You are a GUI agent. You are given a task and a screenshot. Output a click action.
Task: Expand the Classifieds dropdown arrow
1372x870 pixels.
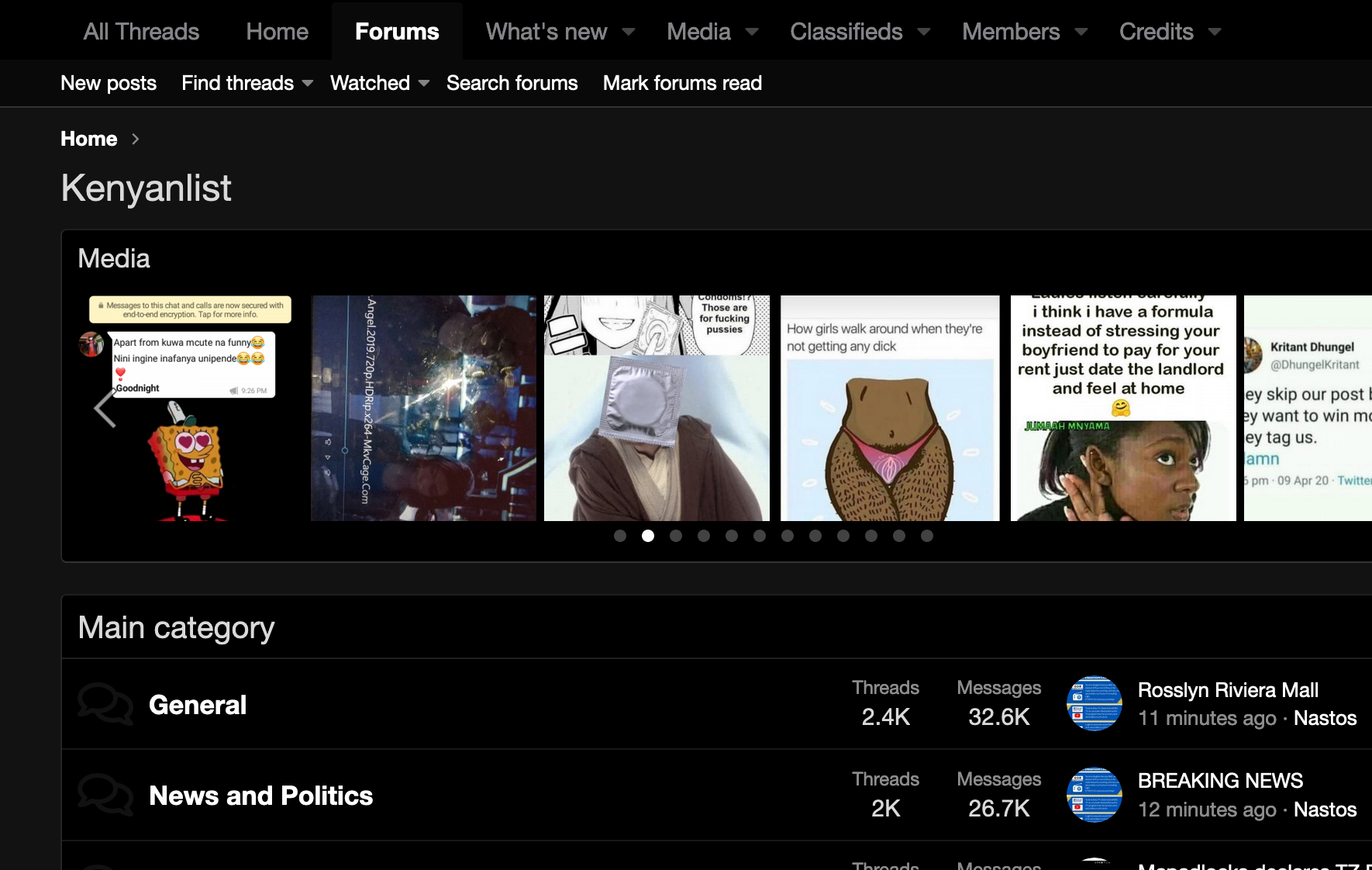924,32
